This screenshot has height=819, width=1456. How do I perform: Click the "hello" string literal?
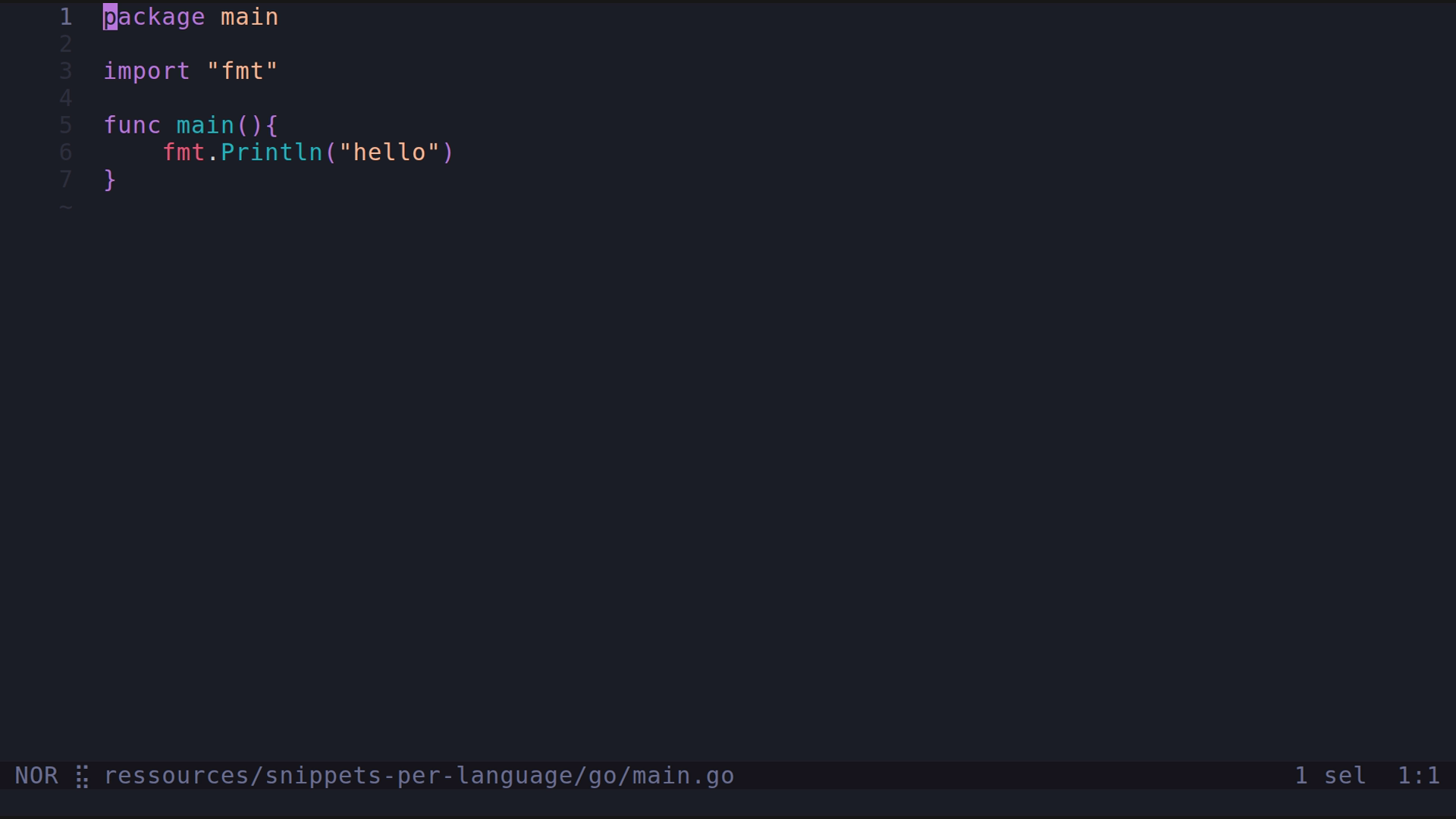(389, 152)
